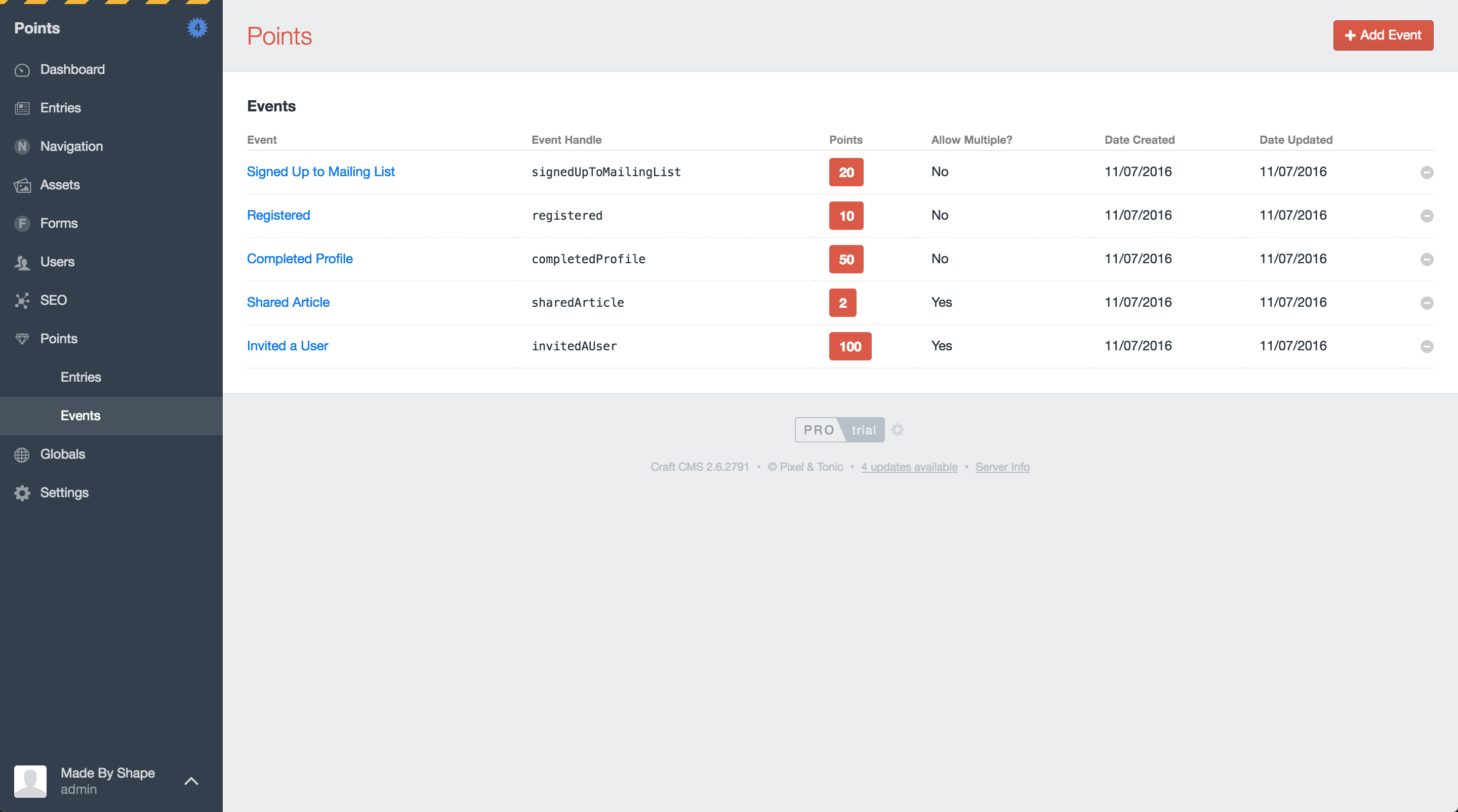The height and width of the screenshot is (812, 1458).
Task: Click the sharedArticle handle text
Action: coord(578,303)
